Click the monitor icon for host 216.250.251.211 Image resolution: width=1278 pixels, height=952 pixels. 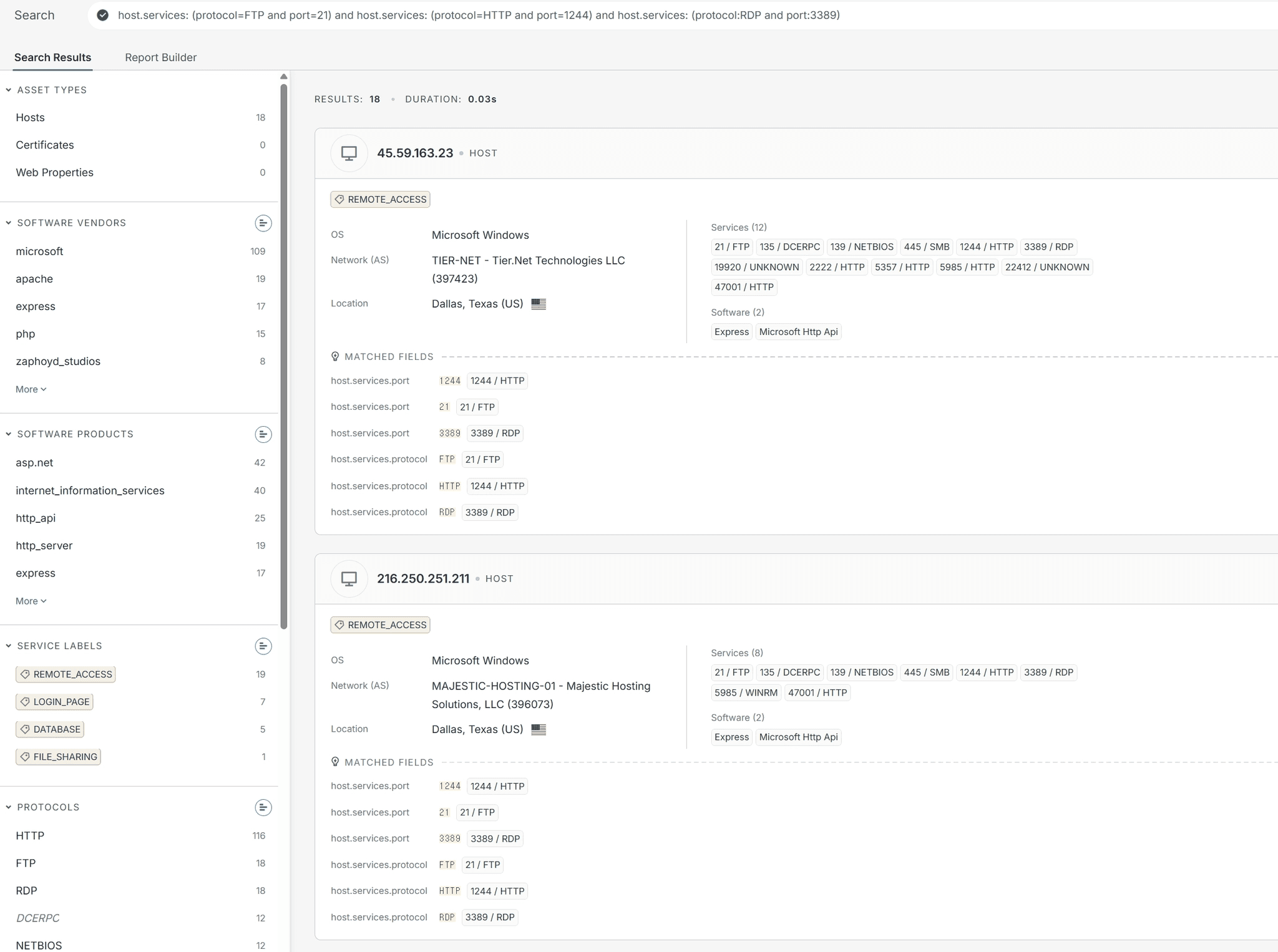[349, 578]
